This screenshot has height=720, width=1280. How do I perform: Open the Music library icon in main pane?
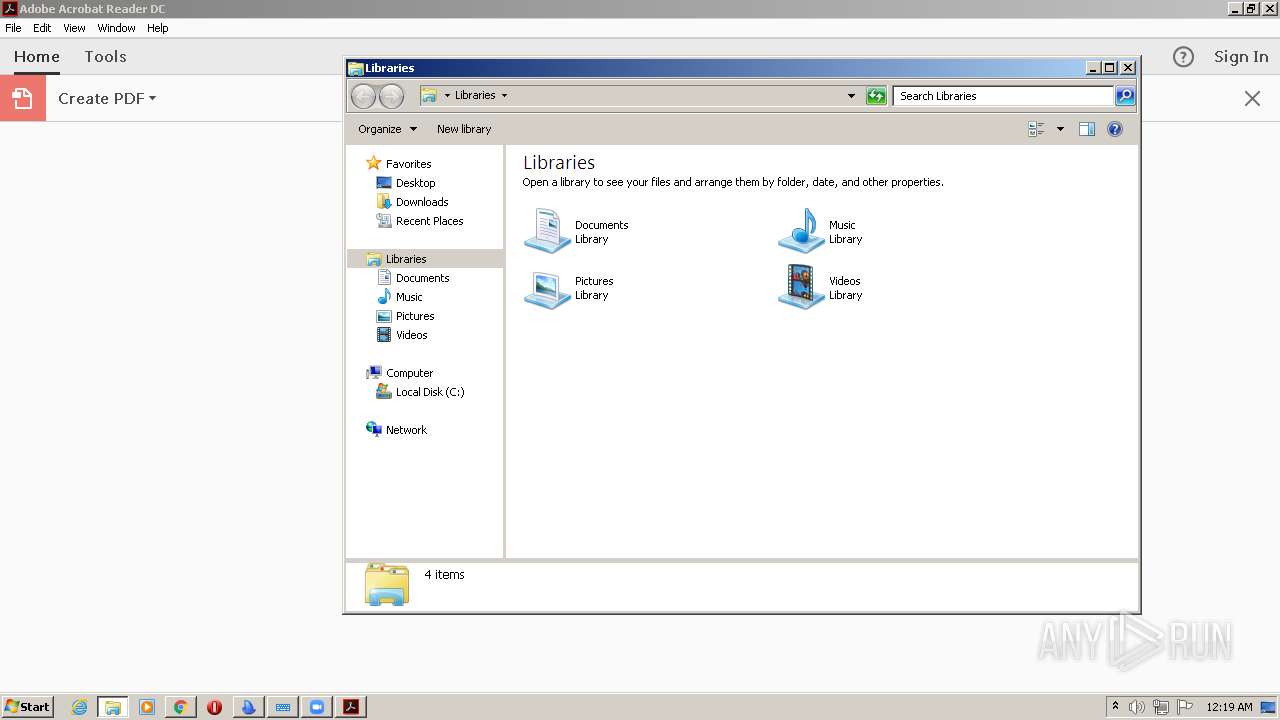801,231
